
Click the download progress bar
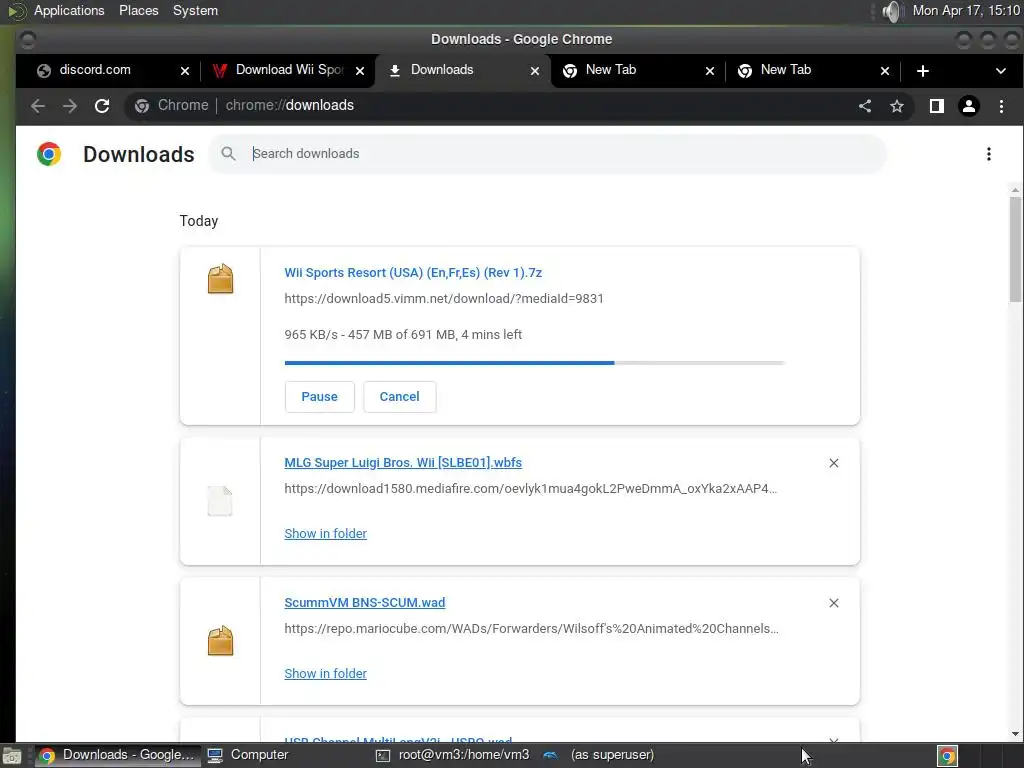point(534,362)
